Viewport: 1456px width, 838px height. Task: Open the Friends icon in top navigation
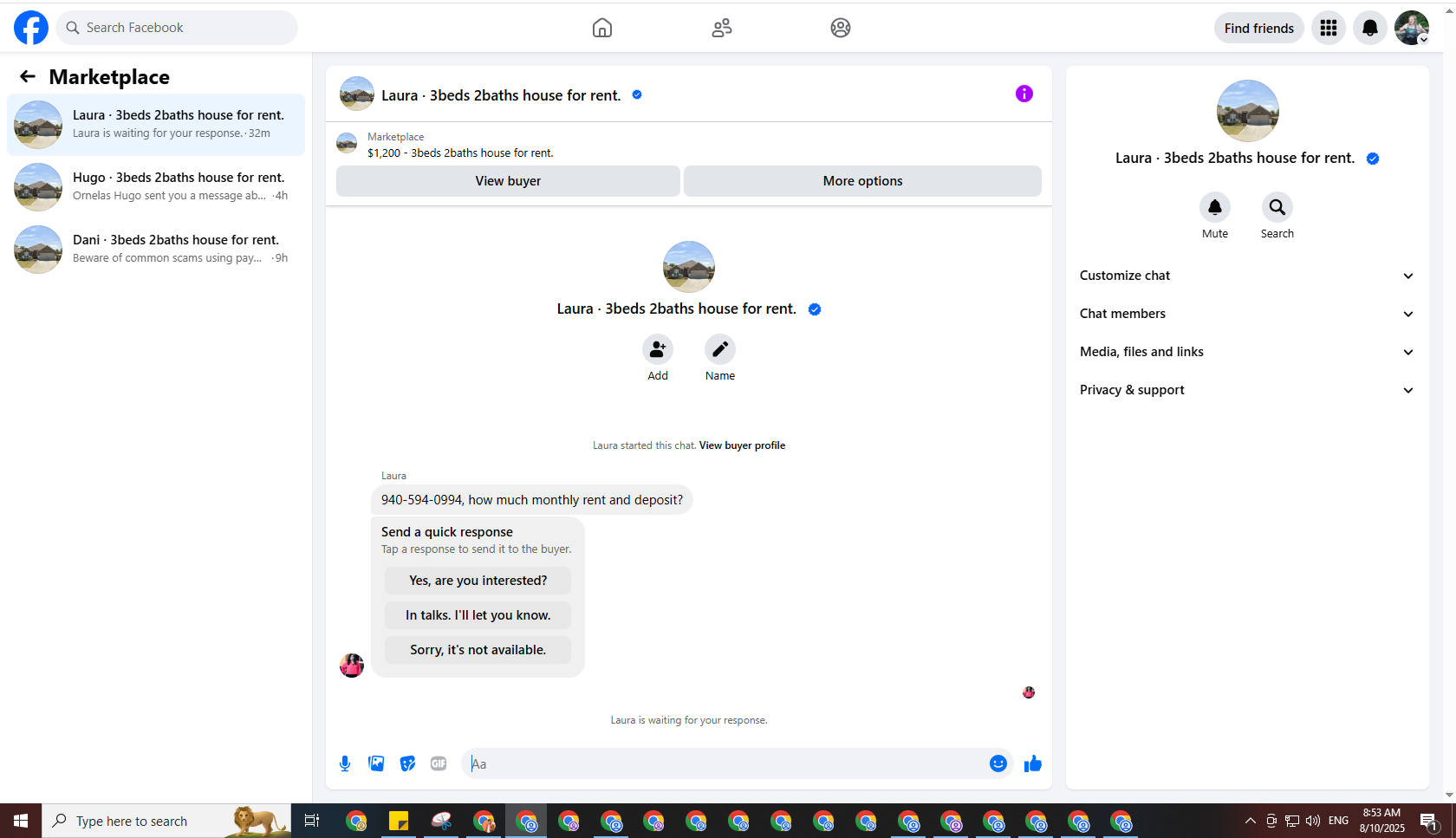click(722, 28)
